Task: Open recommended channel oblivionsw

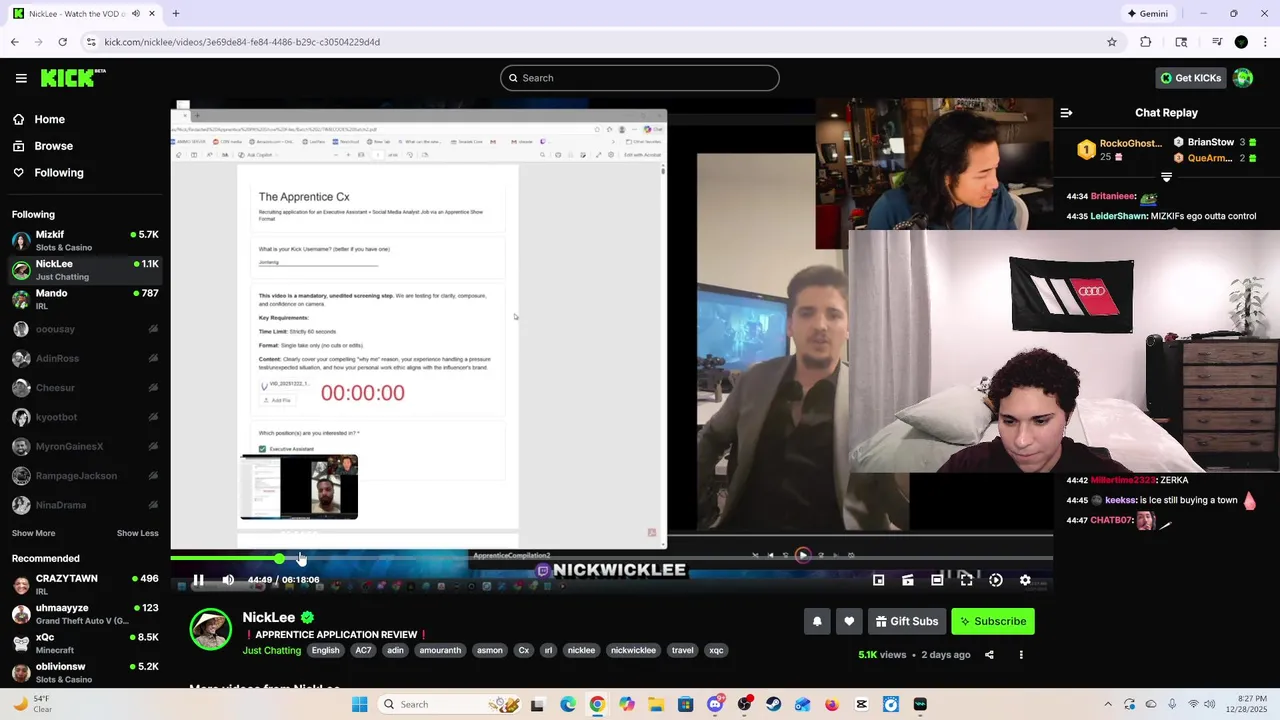Action: [x=84, y=673]
